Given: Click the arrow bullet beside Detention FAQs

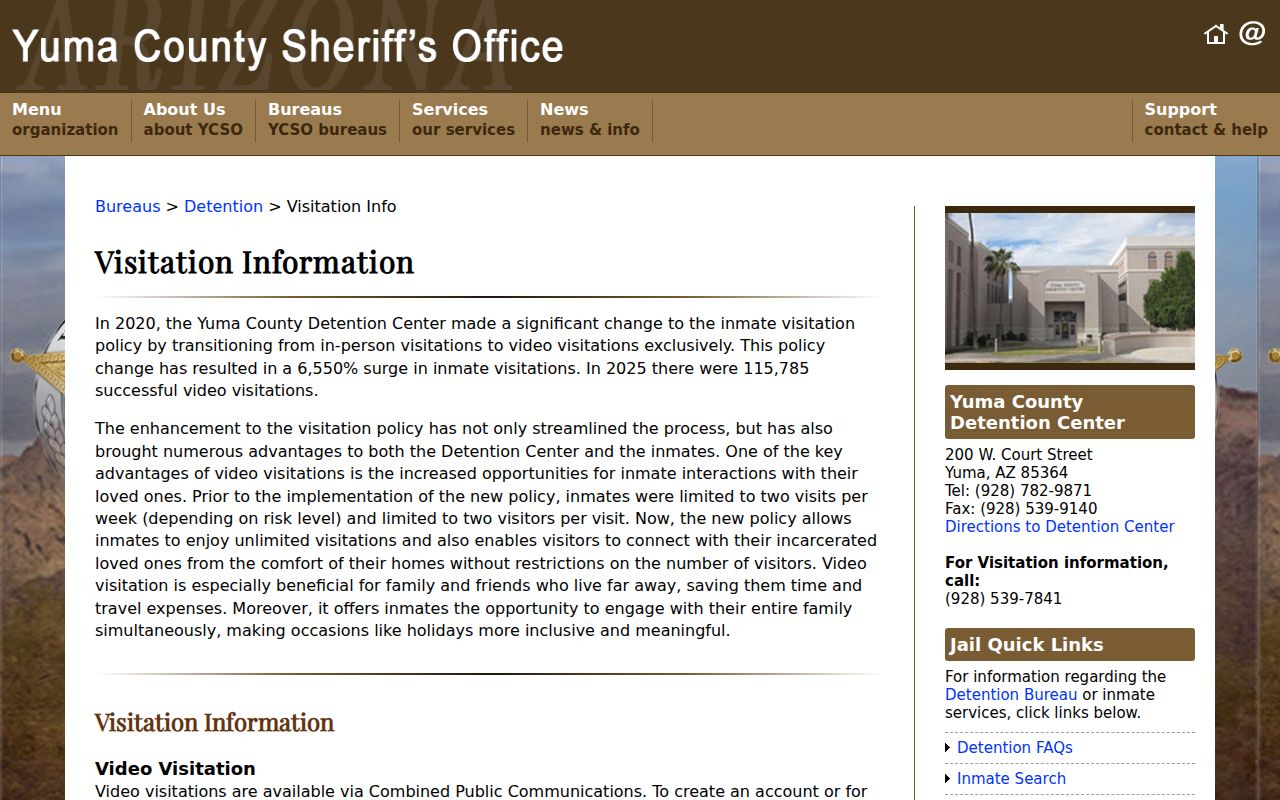Looking at the screenshot, I should tap(948, 748).
